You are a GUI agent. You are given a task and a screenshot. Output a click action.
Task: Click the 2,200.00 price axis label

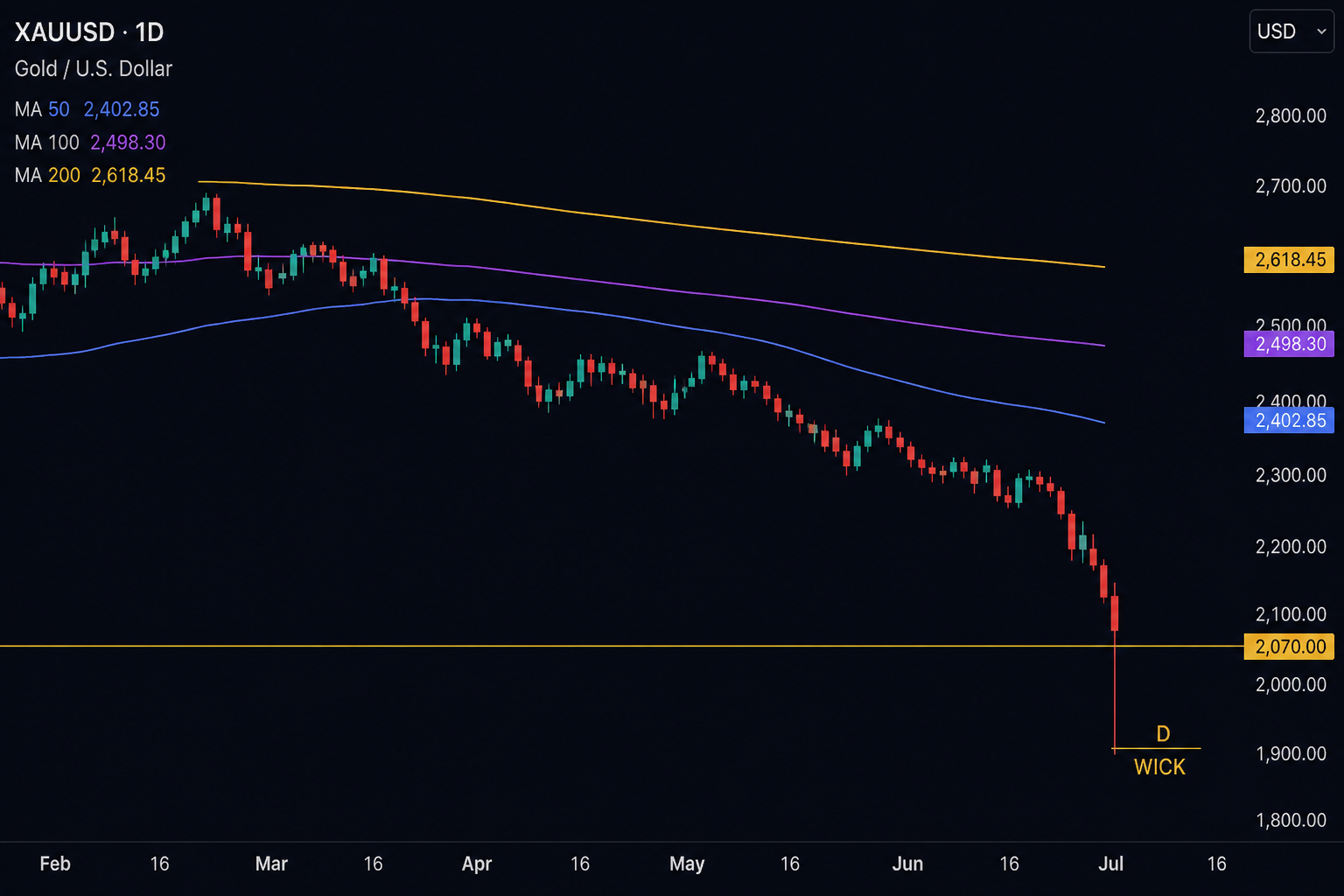[1291, 546]
